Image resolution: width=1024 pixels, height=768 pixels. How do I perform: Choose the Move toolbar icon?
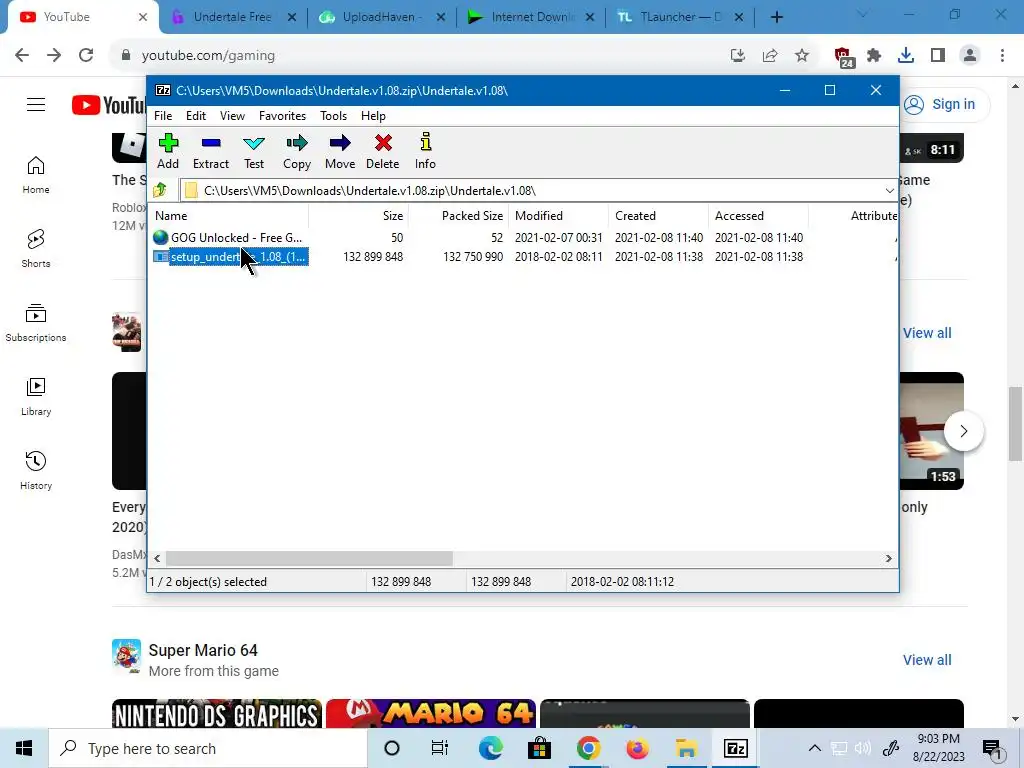pyautogui.click(x=340, y=152)
